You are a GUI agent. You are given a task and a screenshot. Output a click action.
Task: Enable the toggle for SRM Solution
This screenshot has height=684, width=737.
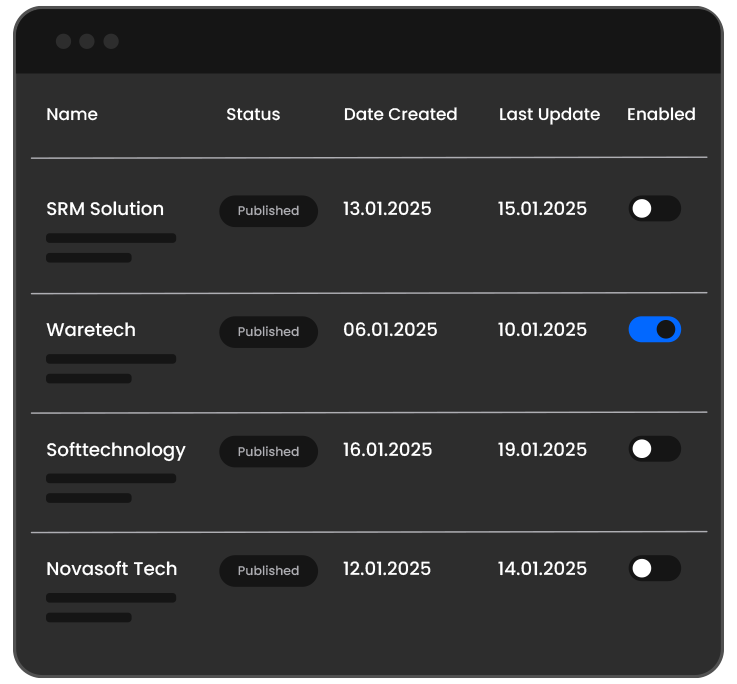pos(654,209)
